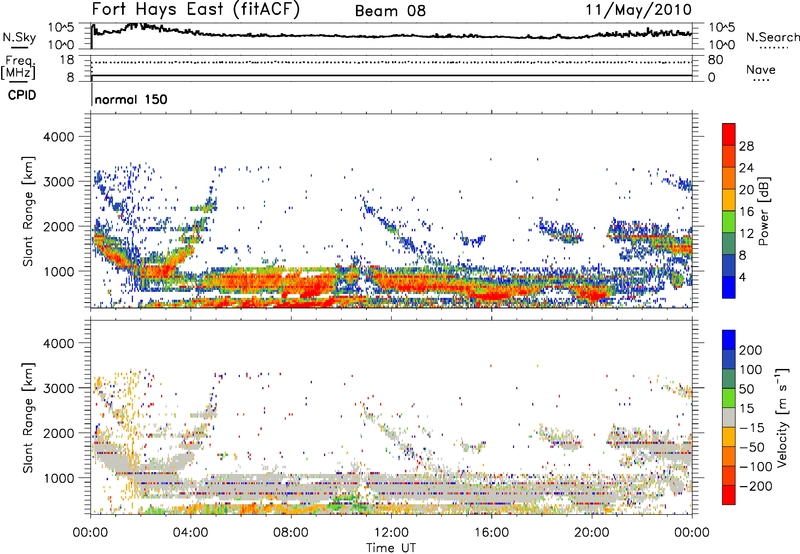Click the light green 15–50 Velocity colorbar segment
800x554 pixels.
729,398
